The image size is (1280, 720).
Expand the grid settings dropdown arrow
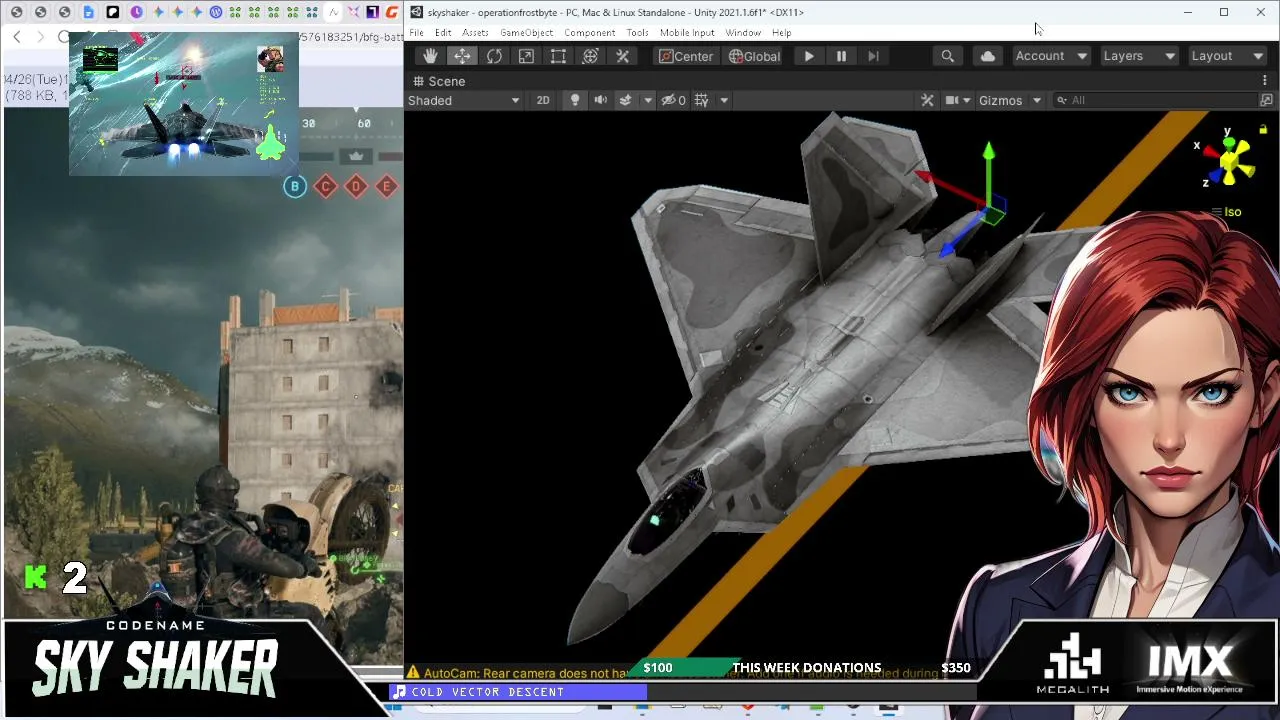724,100
